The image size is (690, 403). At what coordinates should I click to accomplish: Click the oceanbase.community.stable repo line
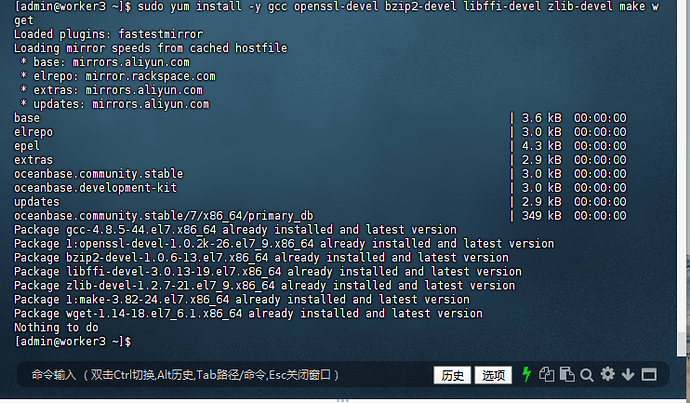click(x=98, y=173)
